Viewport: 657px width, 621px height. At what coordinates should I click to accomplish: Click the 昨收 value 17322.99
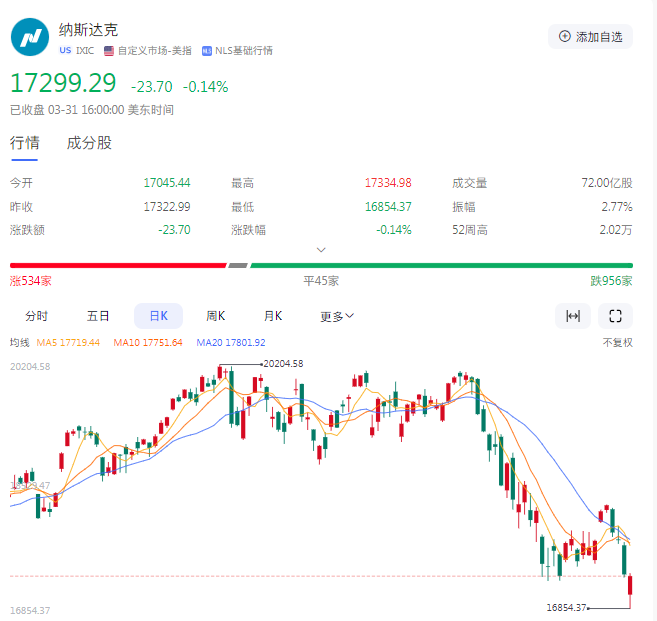point(167,207)
